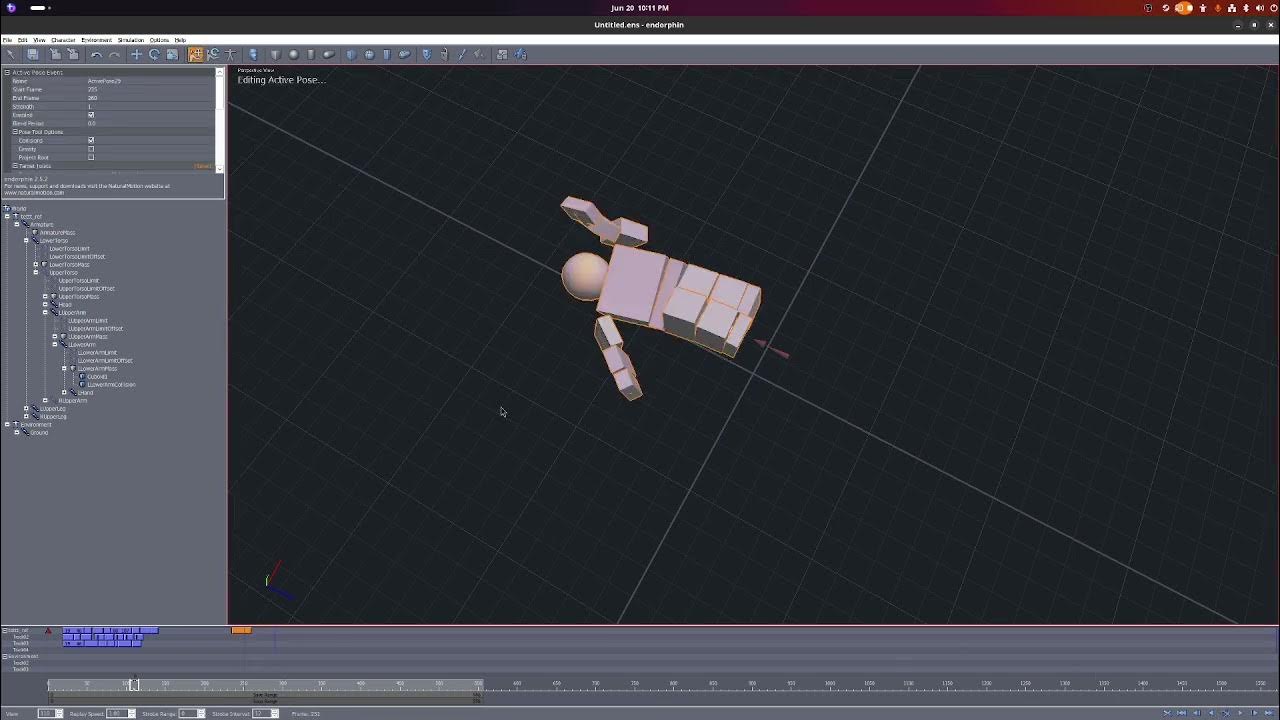
Task: Click the blue character icon in toolbar
Action: 252,54
